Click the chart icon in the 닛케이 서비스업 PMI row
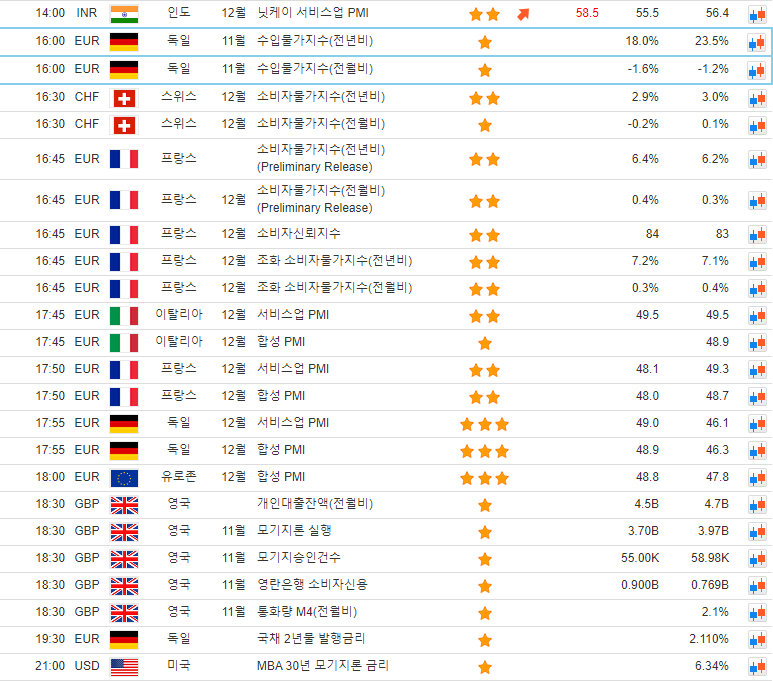 point(757,14)
